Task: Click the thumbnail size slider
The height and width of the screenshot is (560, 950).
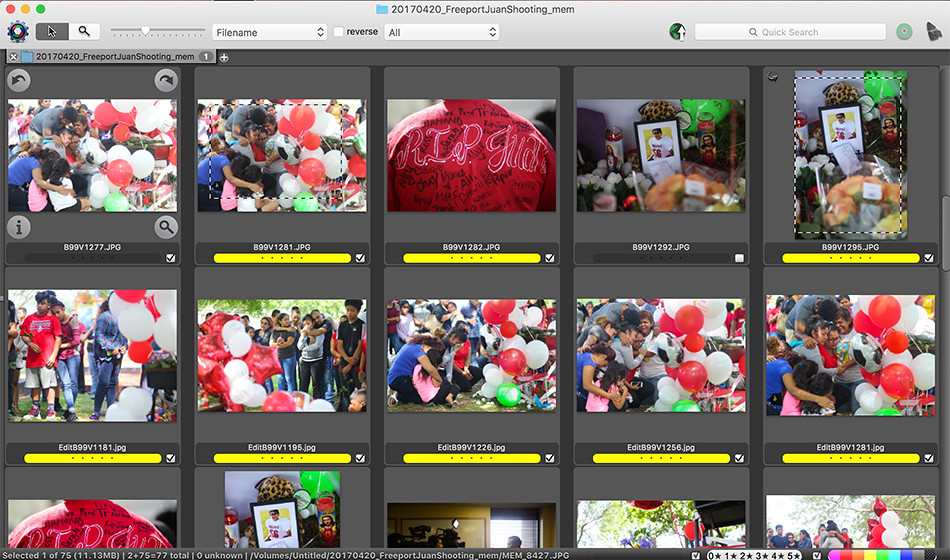Action: click(158, 31)
